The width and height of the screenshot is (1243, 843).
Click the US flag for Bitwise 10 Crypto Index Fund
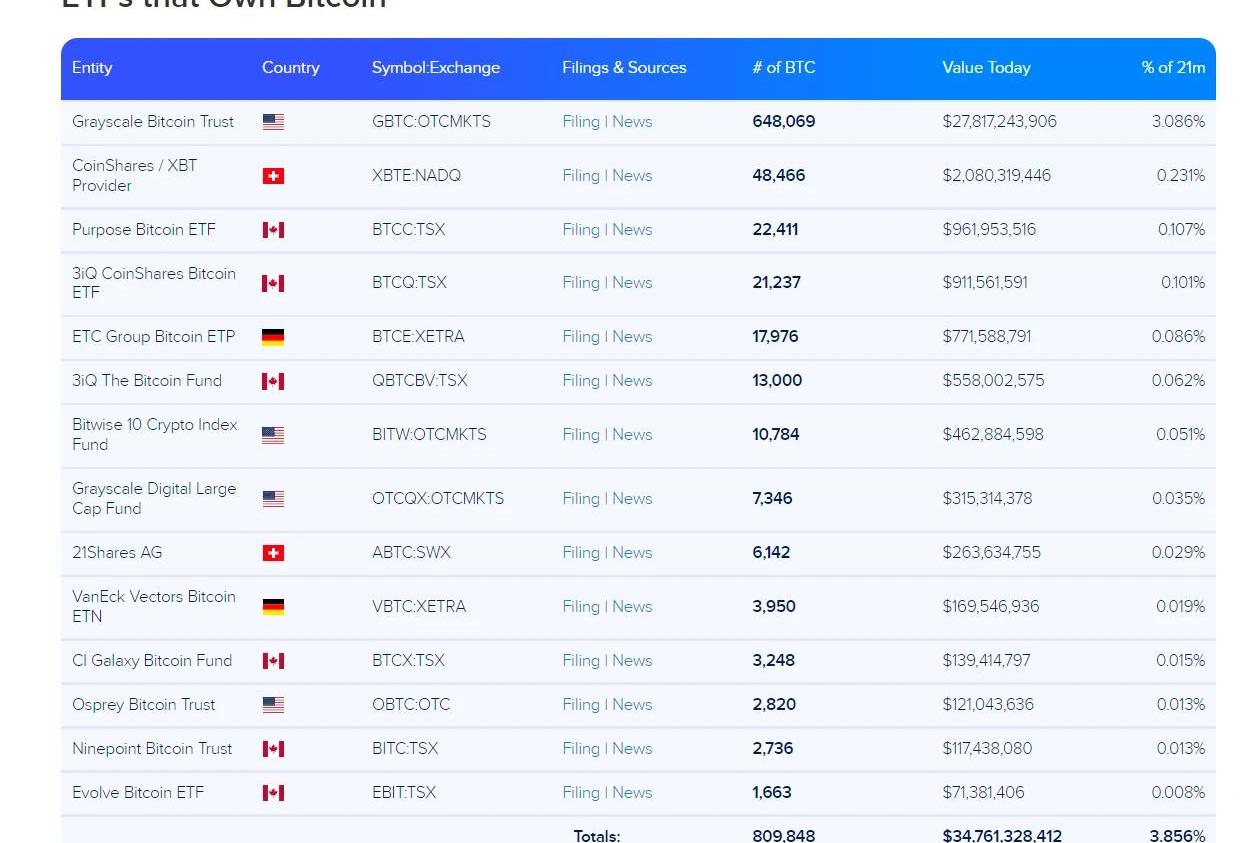273,435
